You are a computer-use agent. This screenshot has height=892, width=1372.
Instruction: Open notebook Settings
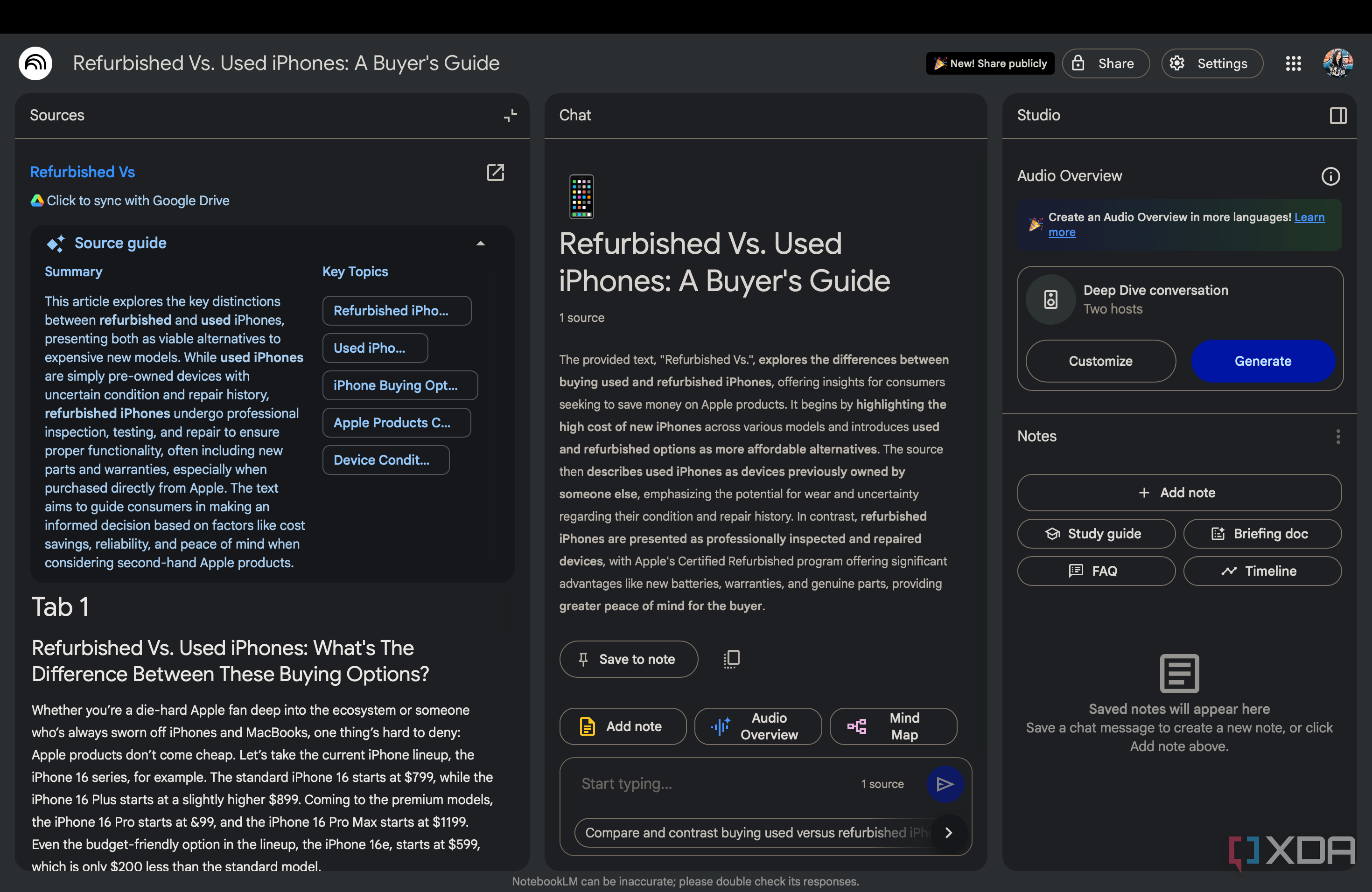(x=1212, y=63)
